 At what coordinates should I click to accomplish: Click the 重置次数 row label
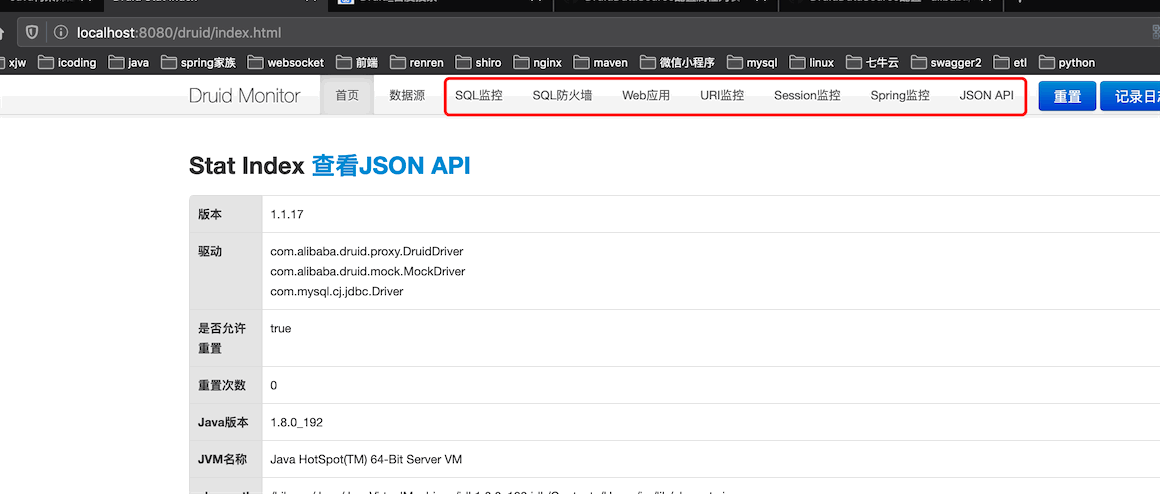(222, 385)
